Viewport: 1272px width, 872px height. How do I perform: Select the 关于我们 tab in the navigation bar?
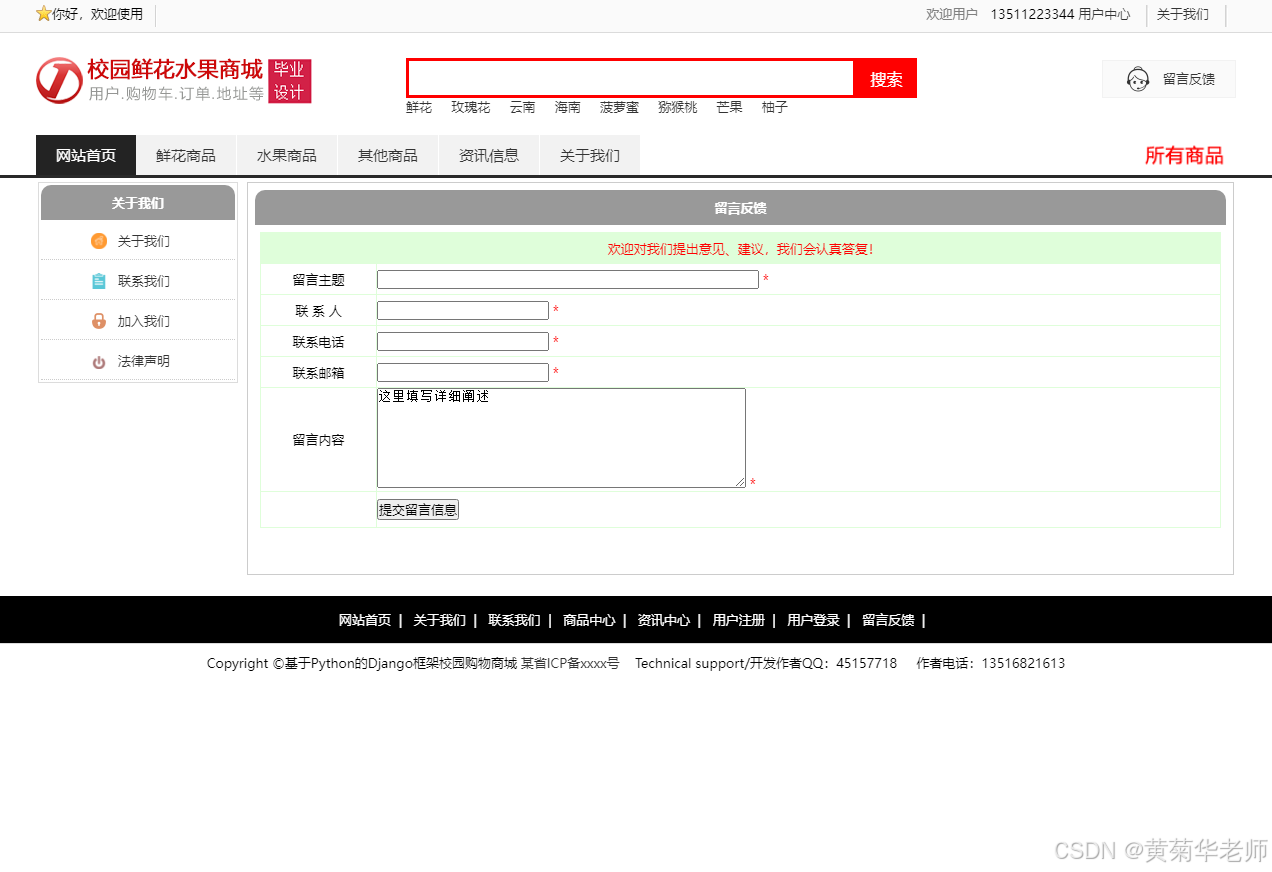click(x=590, y=155)
